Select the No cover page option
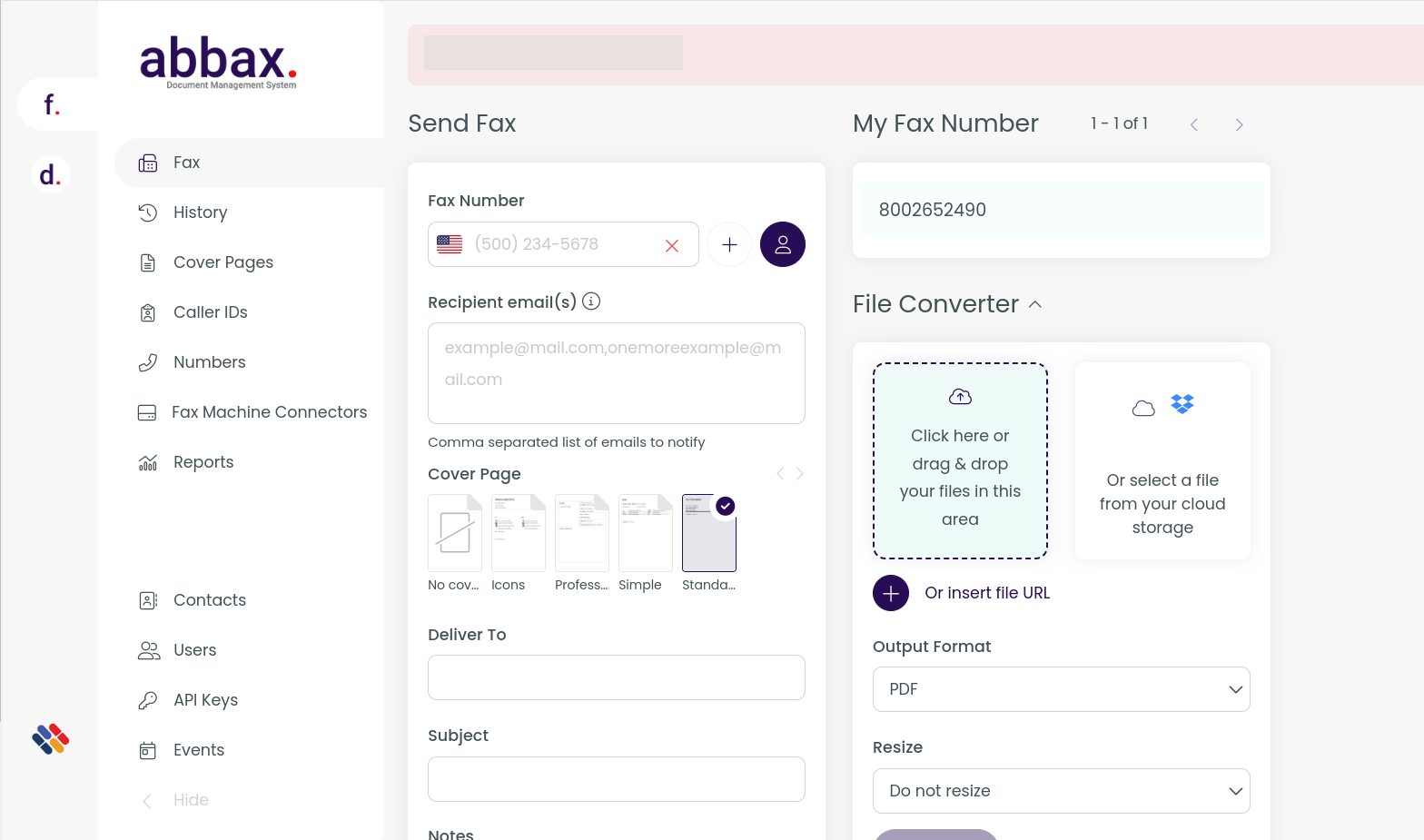The width and height of the screenshot is (1424, 840). click(454, 533)
